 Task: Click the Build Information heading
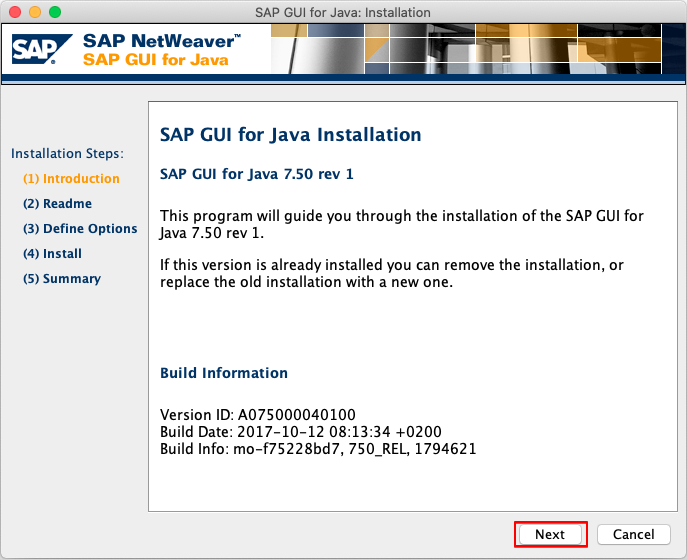224,373
